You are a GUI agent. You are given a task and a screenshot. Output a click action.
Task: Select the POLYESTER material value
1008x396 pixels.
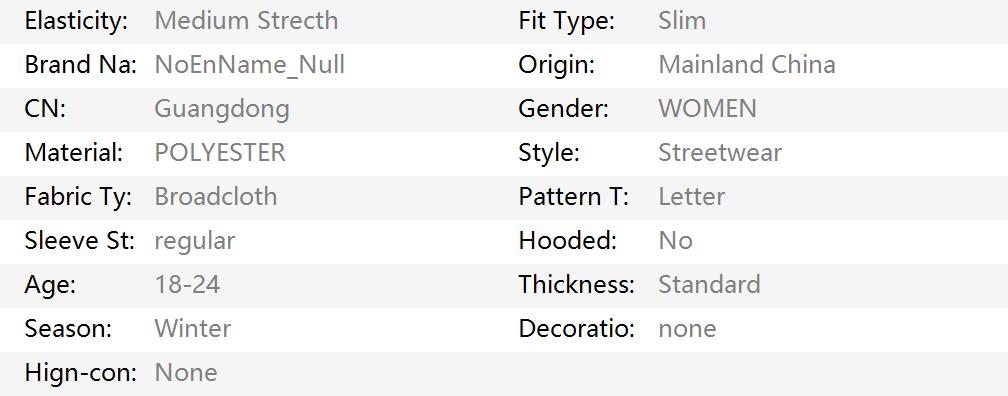[220, 153]
